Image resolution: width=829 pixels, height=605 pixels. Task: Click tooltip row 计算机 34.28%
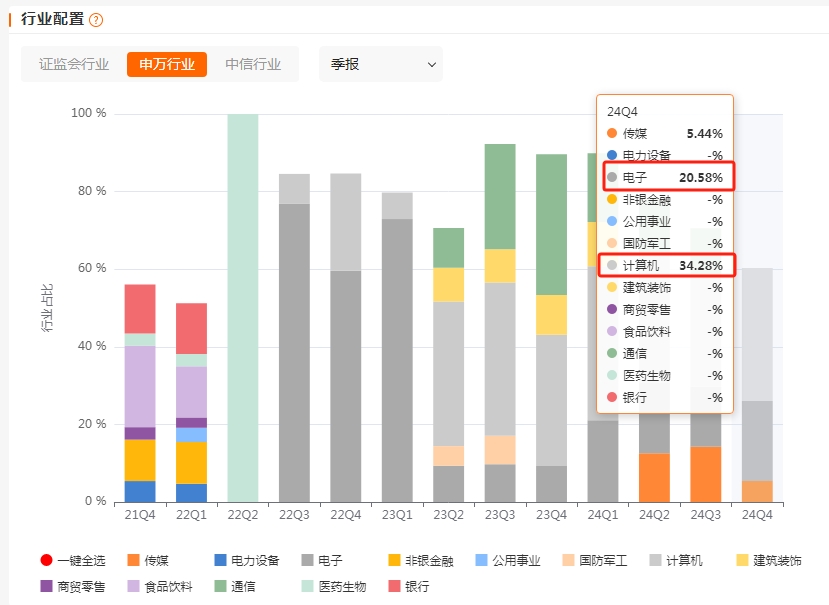[667, 265]
